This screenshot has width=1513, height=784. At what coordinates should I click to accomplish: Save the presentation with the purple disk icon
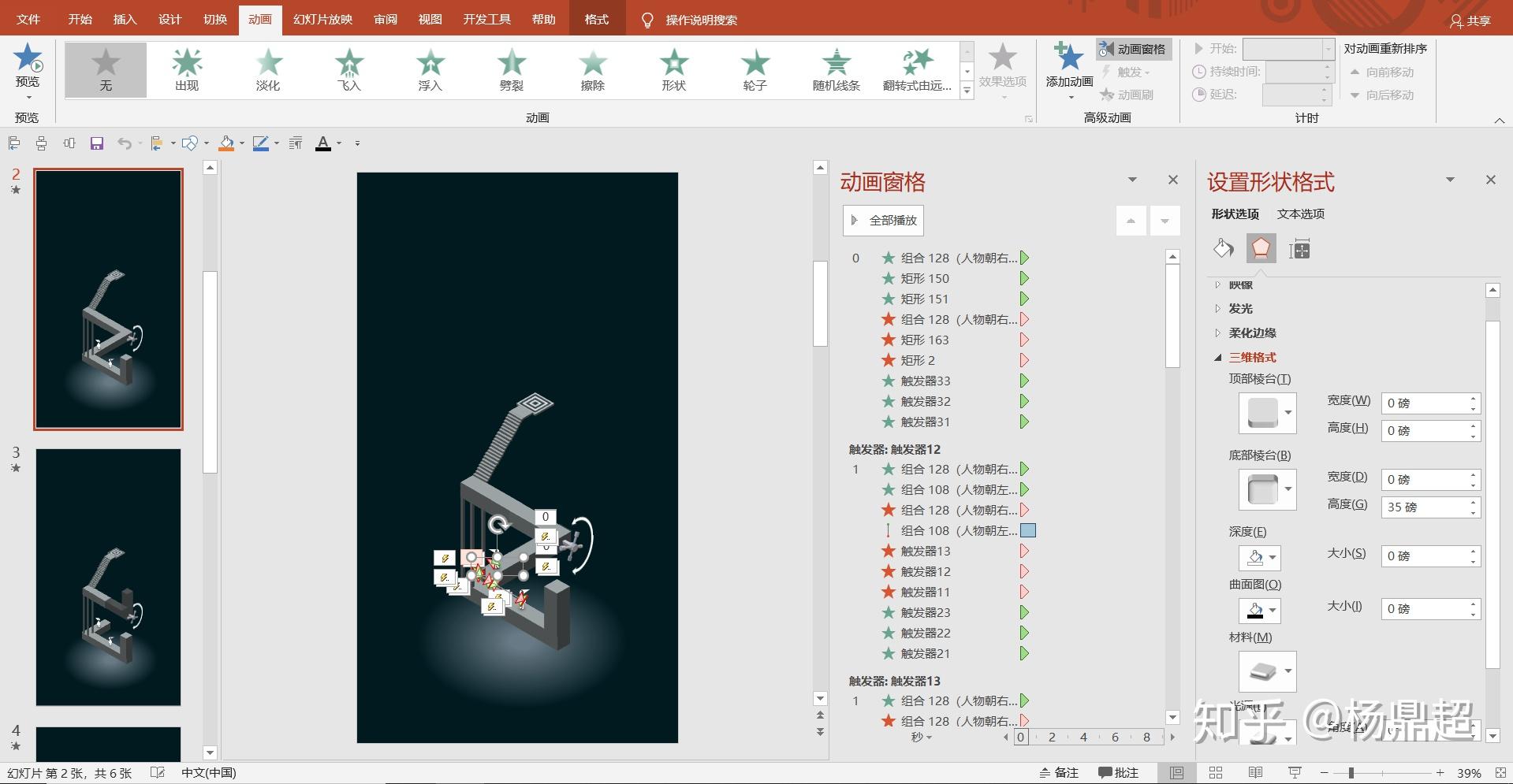(97, 143)
